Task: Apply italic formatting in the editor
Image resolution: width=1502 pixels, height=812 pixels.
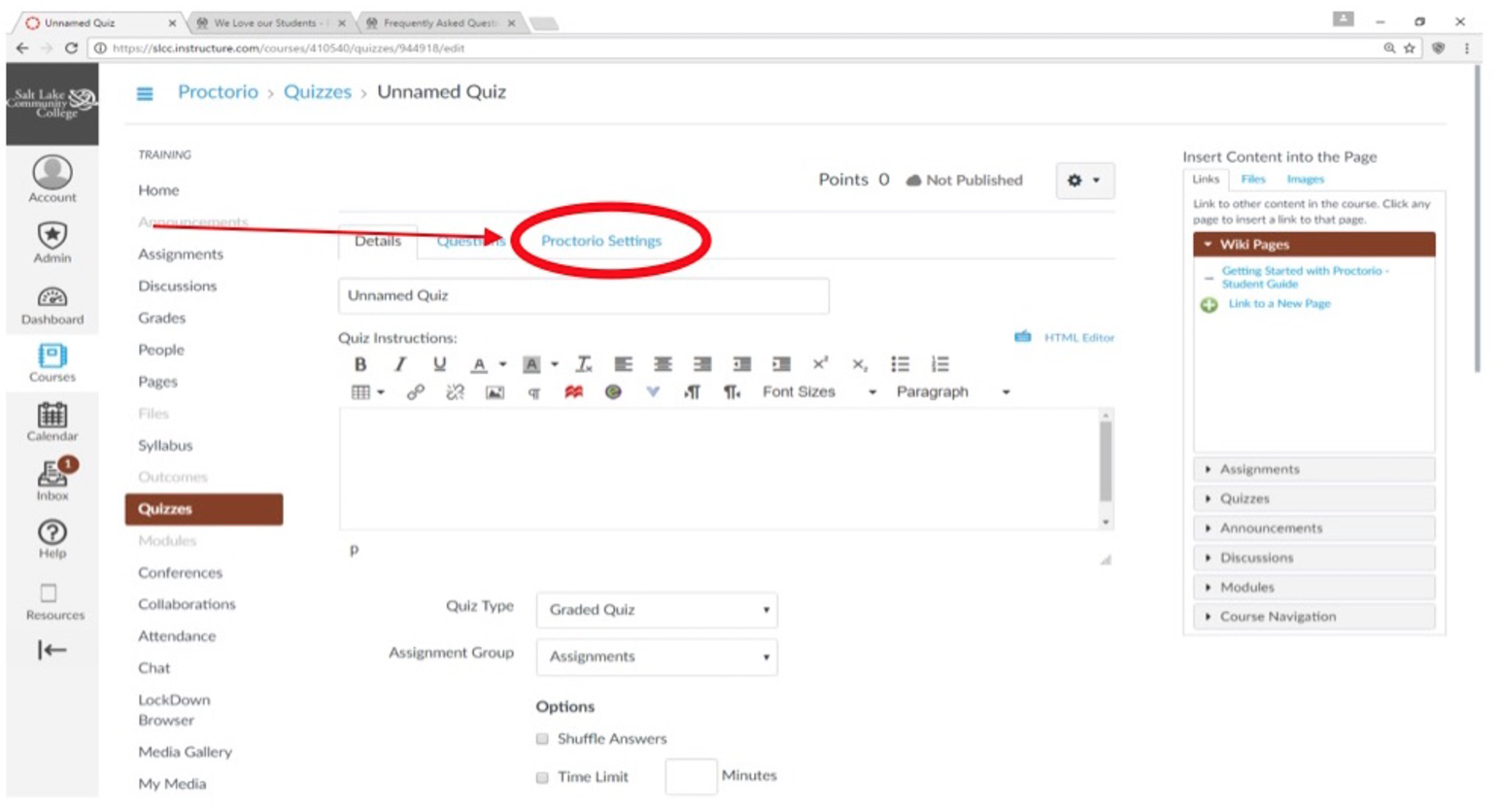Action: point(399,364)
